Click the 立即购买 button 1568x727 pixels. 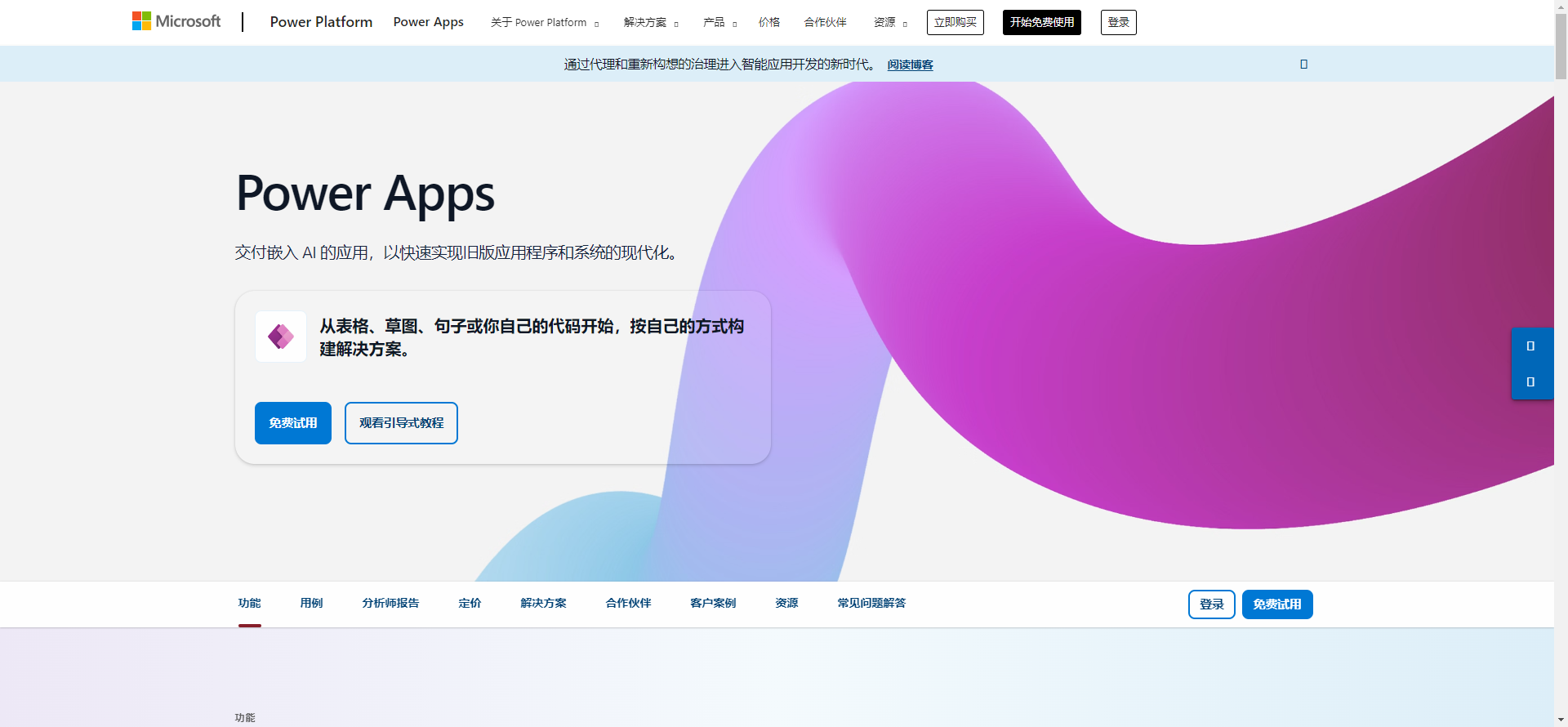955,23
